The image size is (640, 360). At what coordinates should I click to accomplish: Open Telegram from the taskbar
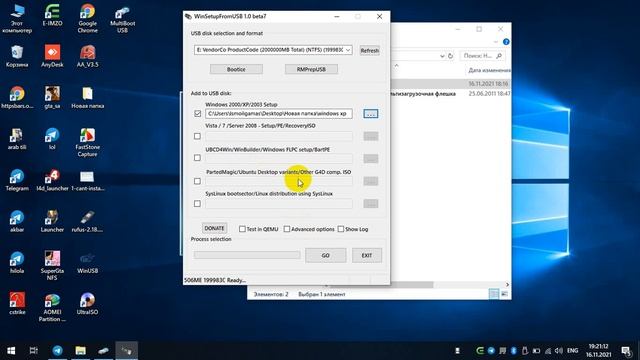pyautogui.click(x=58, y=351)
